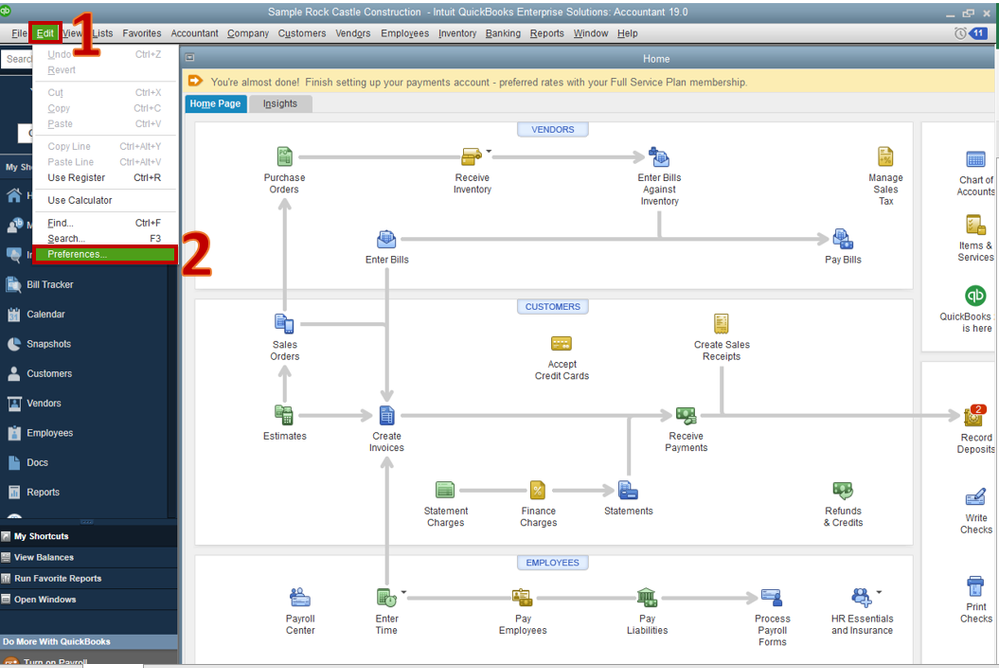Click the VENDORS section button
The image size is (999, 668).
coord(552,129)
